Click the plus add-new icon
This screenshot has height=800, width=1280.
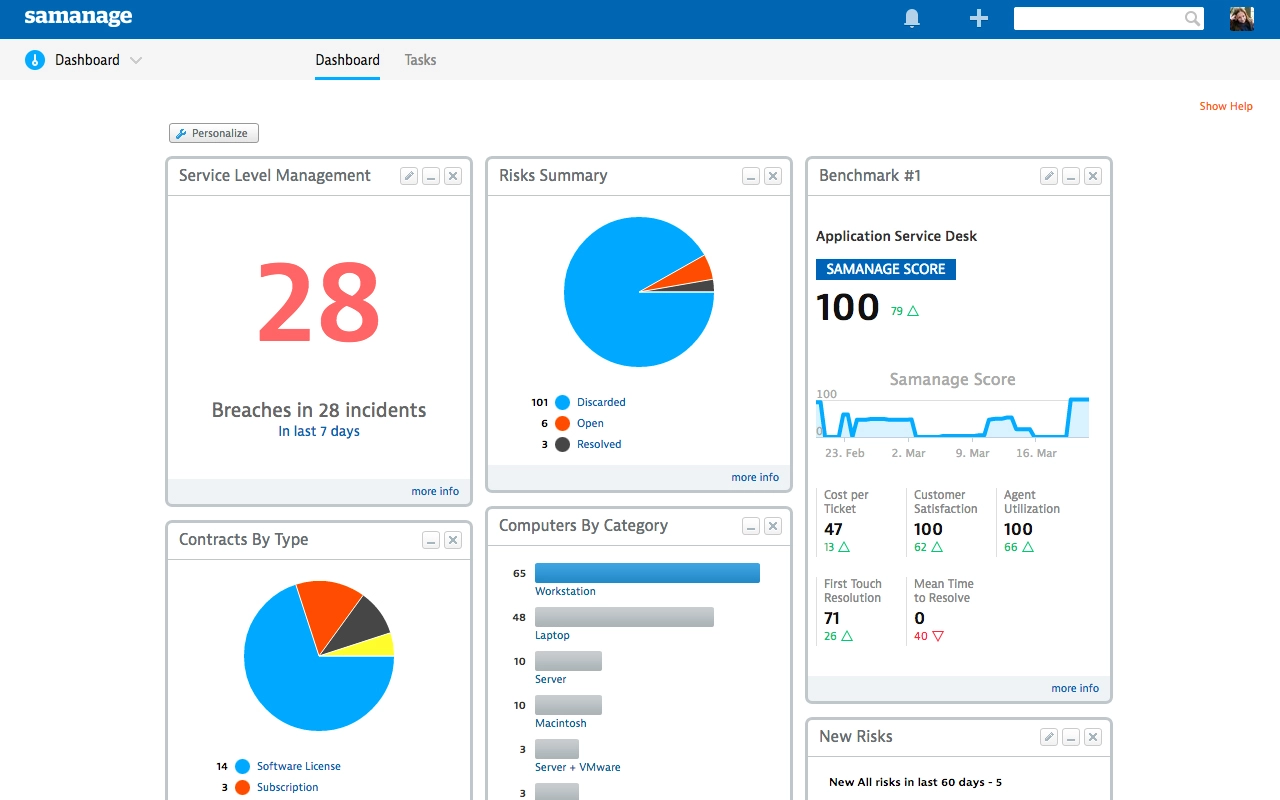click(979, 18)
